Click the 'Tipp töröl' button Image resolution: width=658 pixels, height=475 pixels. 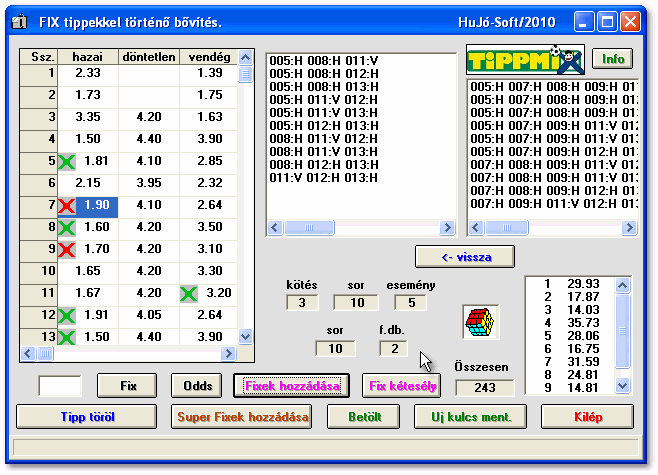click(x=87, y=417)
